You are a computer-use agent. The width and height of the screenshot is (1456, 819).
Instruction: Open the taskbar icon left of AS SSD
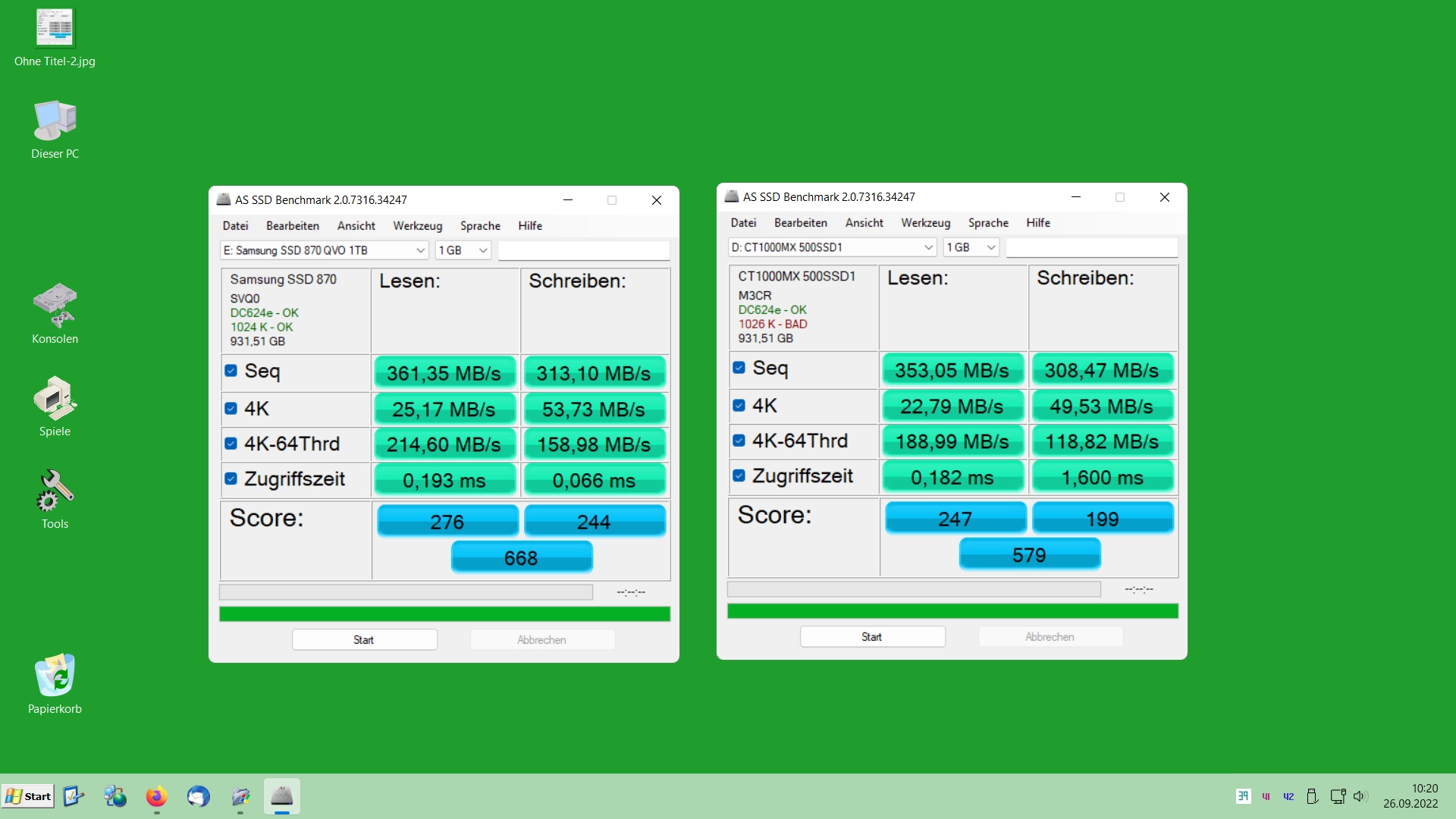point(240,796)
